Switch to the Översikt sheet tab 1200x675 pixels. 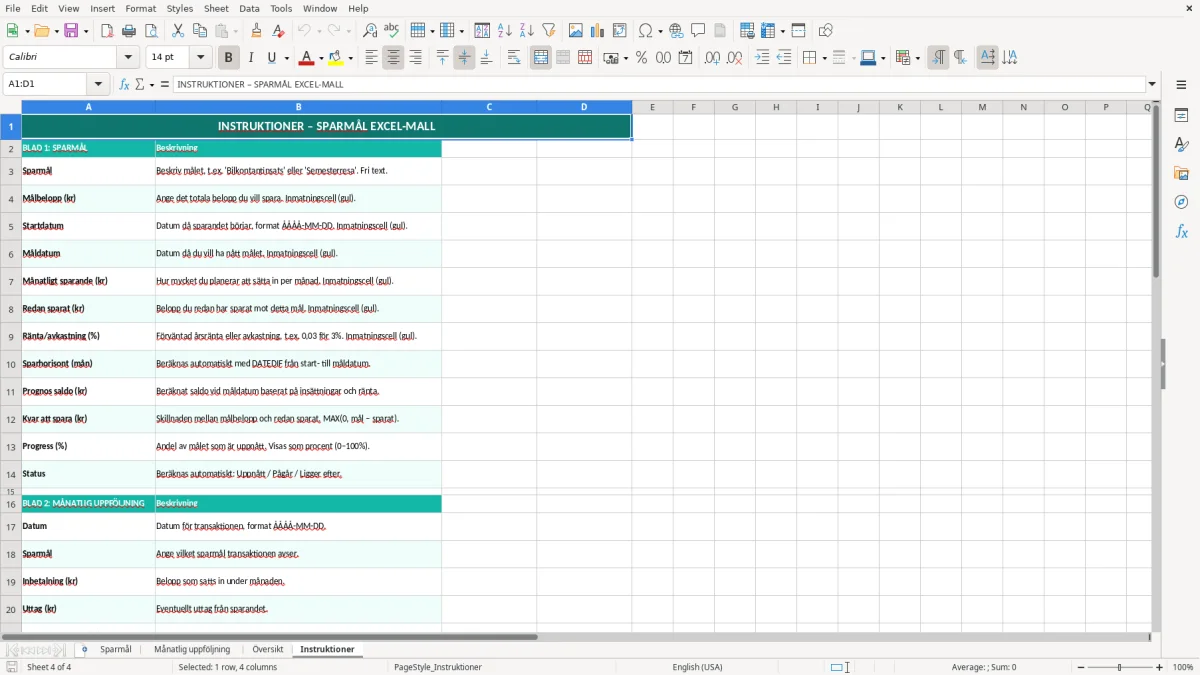(x=268, y=649)
